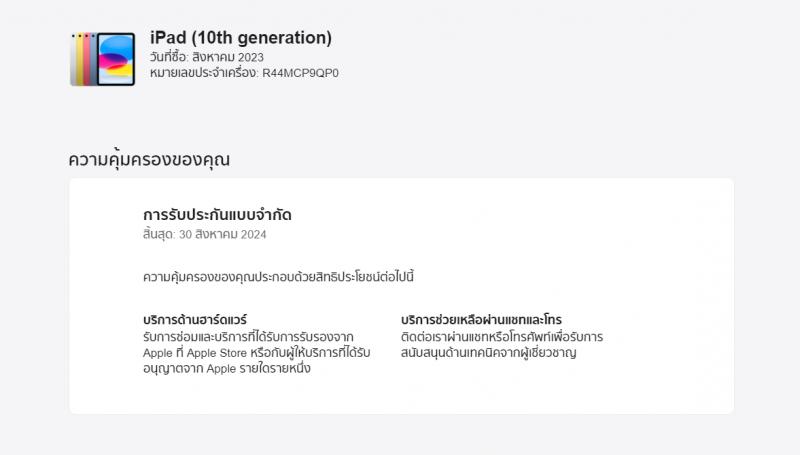
Task: Click the Apple Store text in the description
Action: (215, 353)
